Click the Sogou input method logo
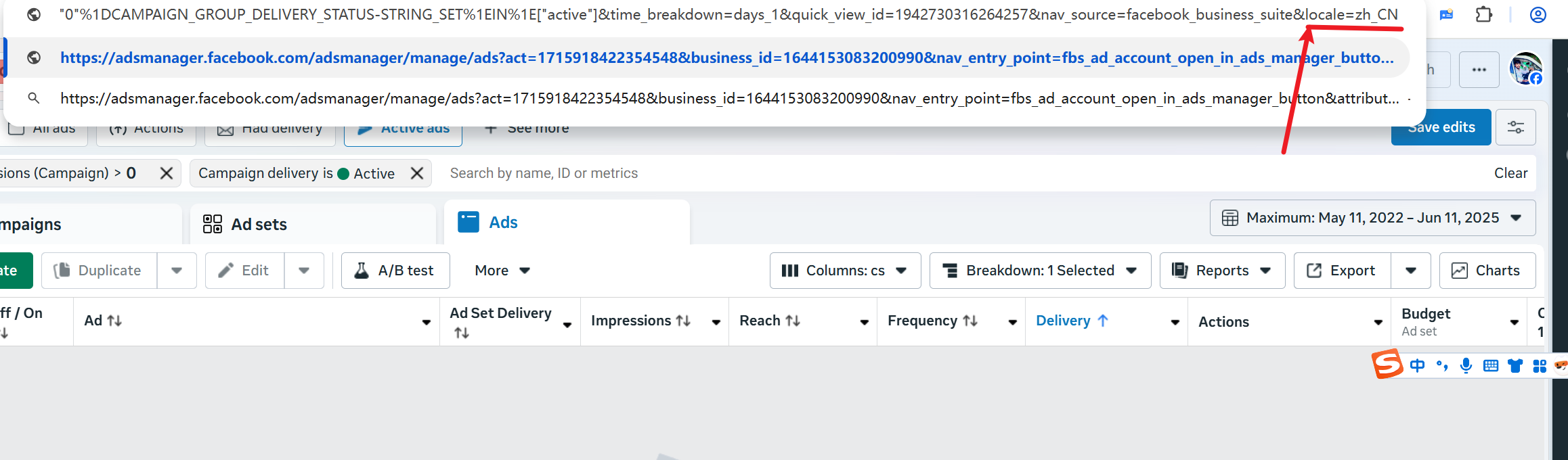 pos(1387,365)
